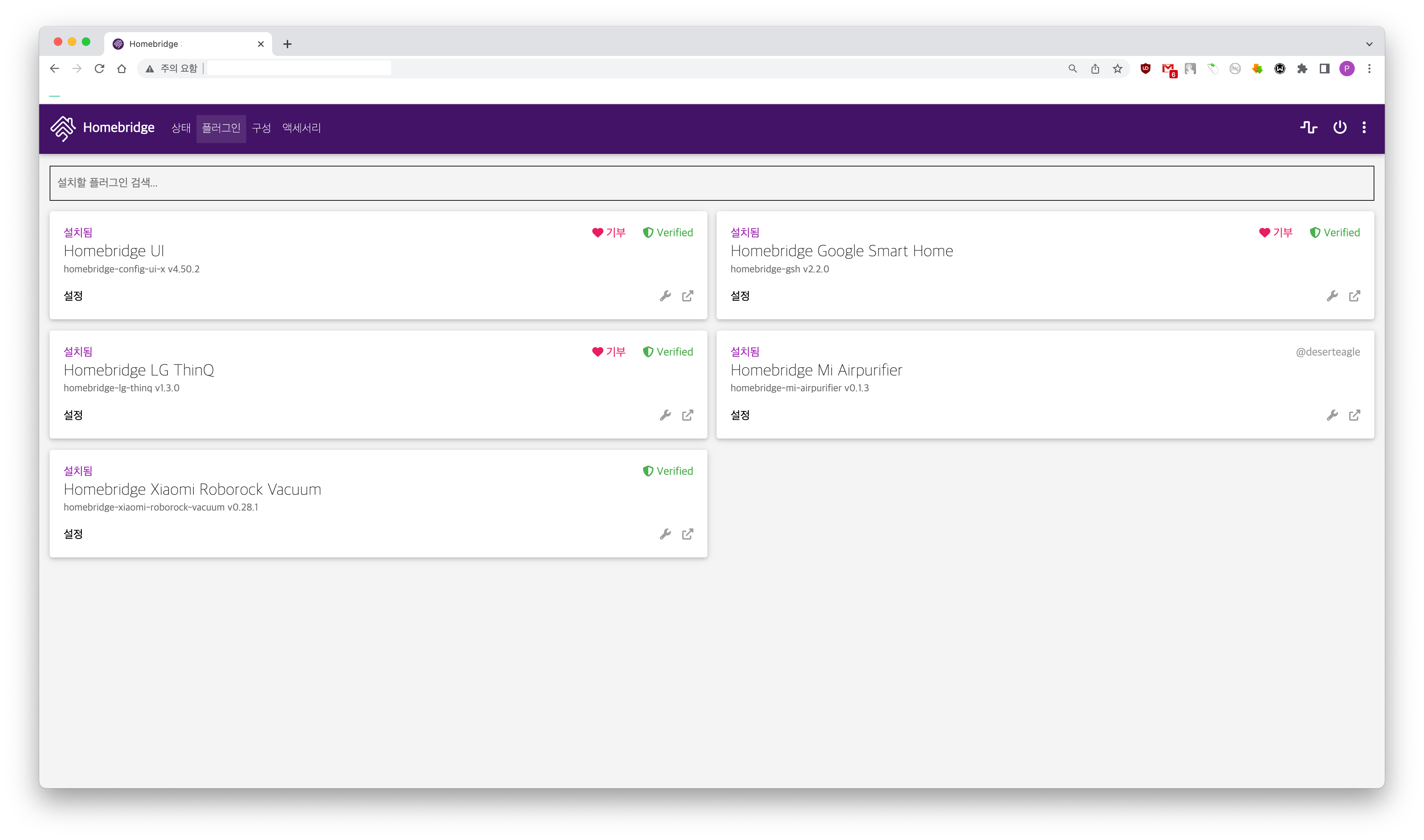Click wrench icon on Homebridge LG ThinQ
Viewport: 1424px width, 840px height.
[665, 415]
